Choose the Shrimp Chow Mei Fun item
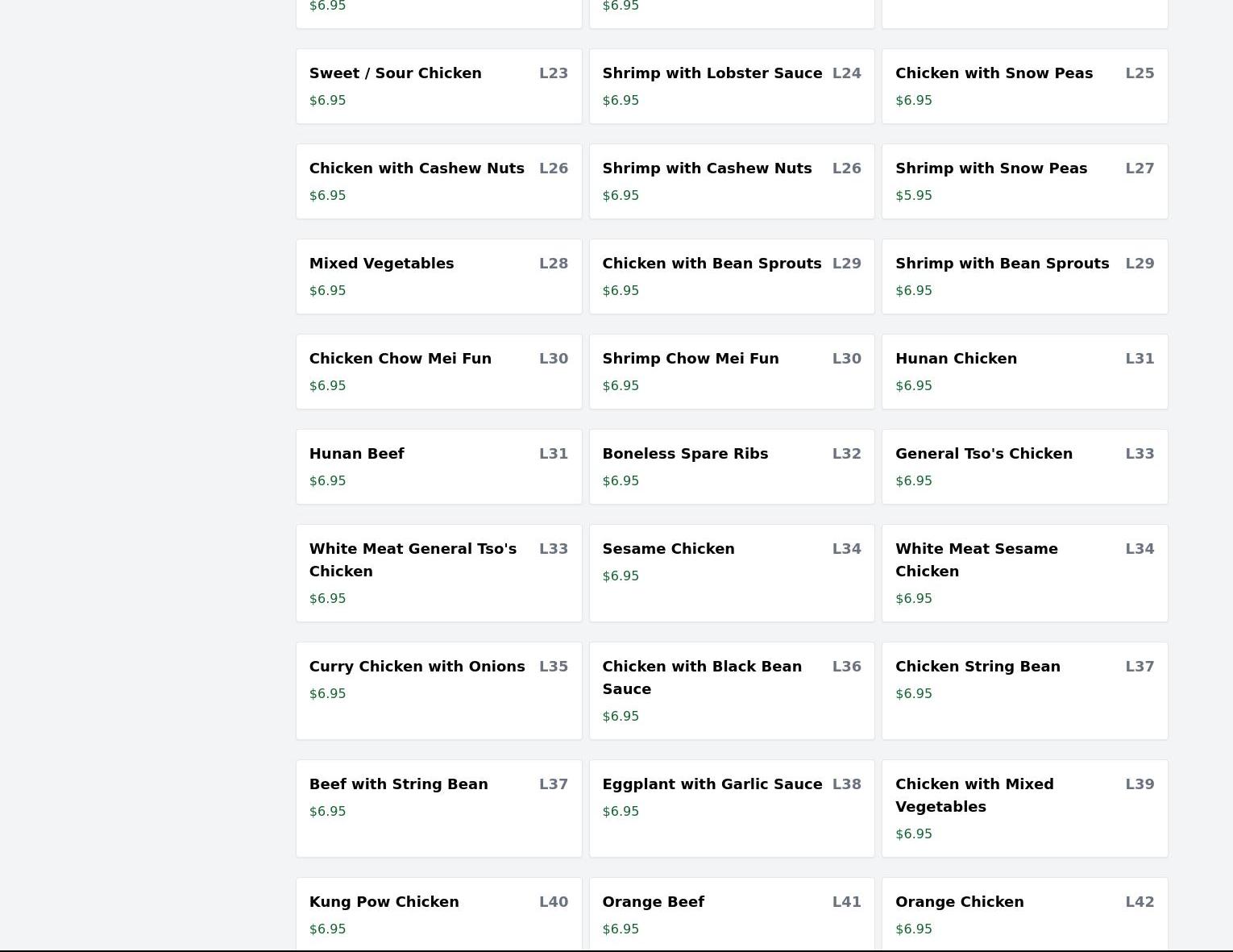1233x952 pixels. pos(731,372)
